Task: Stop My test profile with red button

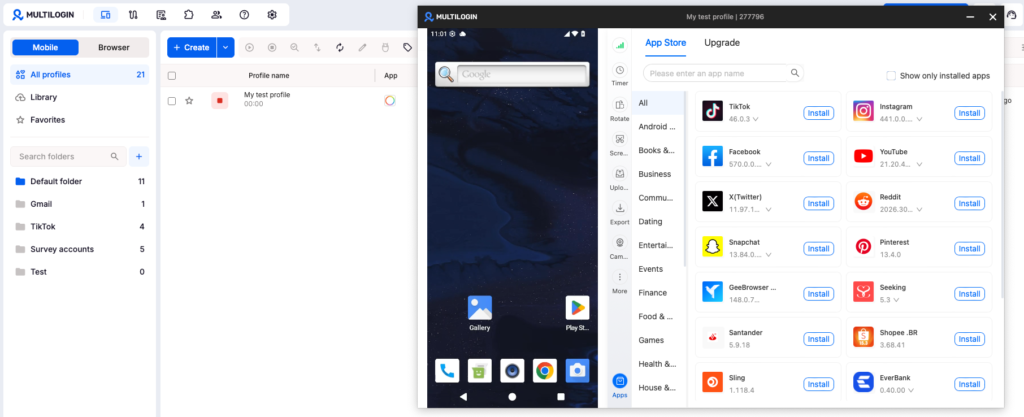Action: pyautogui.click(x=219, y=100)
